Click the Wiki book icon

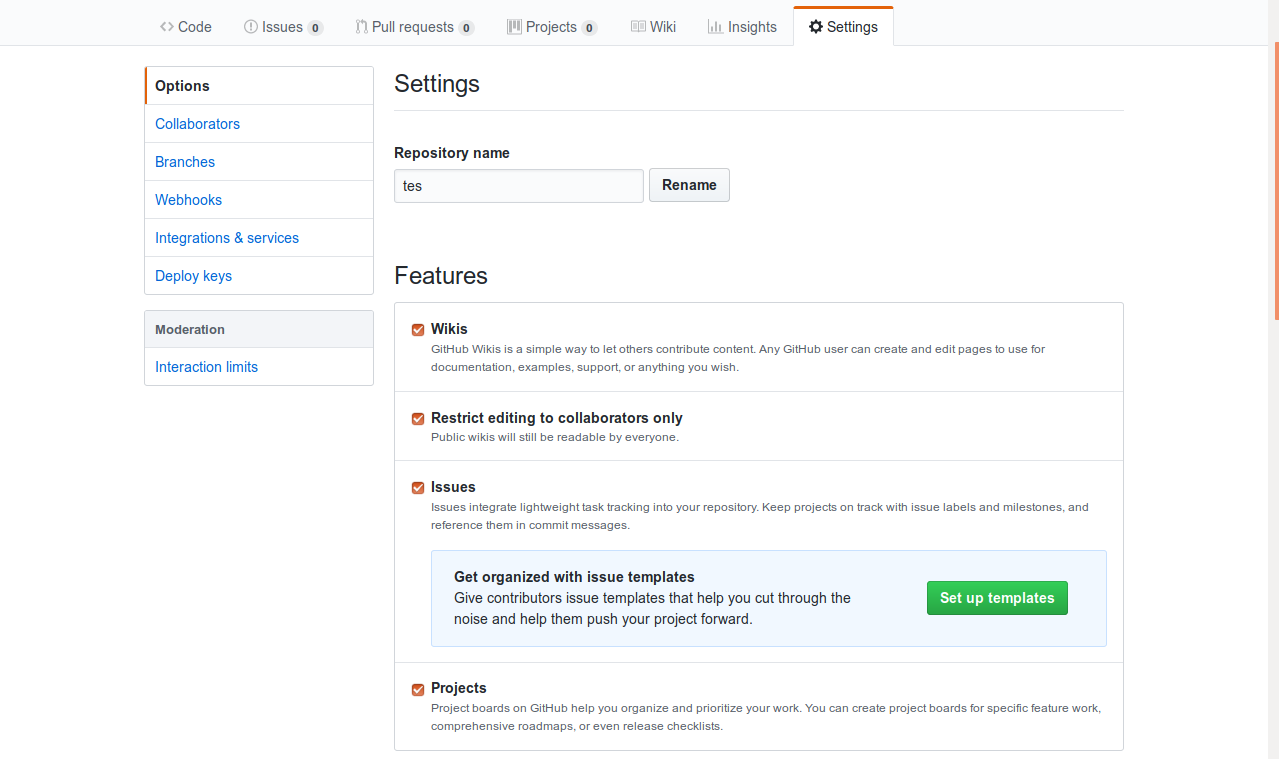click(638, 27)
